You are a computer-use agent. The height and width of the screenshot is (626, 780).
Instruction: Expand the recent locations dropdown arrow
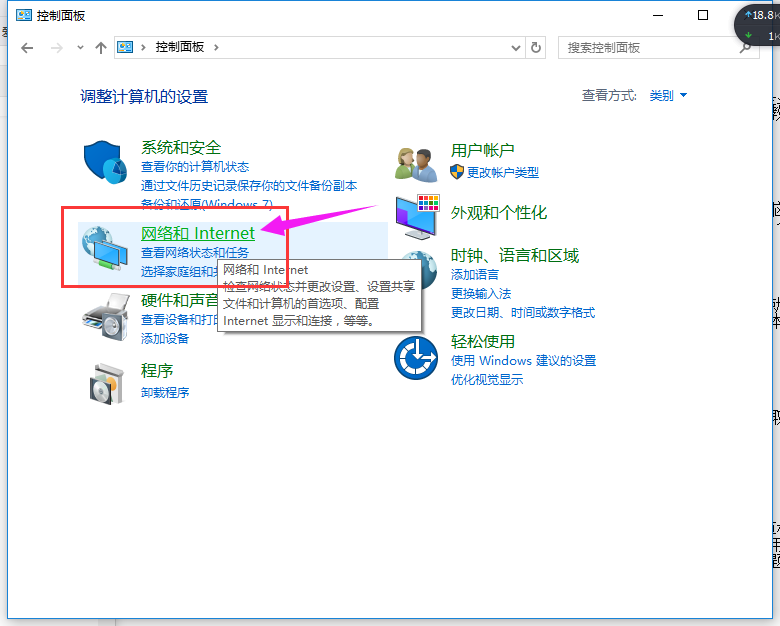[80, 48]
